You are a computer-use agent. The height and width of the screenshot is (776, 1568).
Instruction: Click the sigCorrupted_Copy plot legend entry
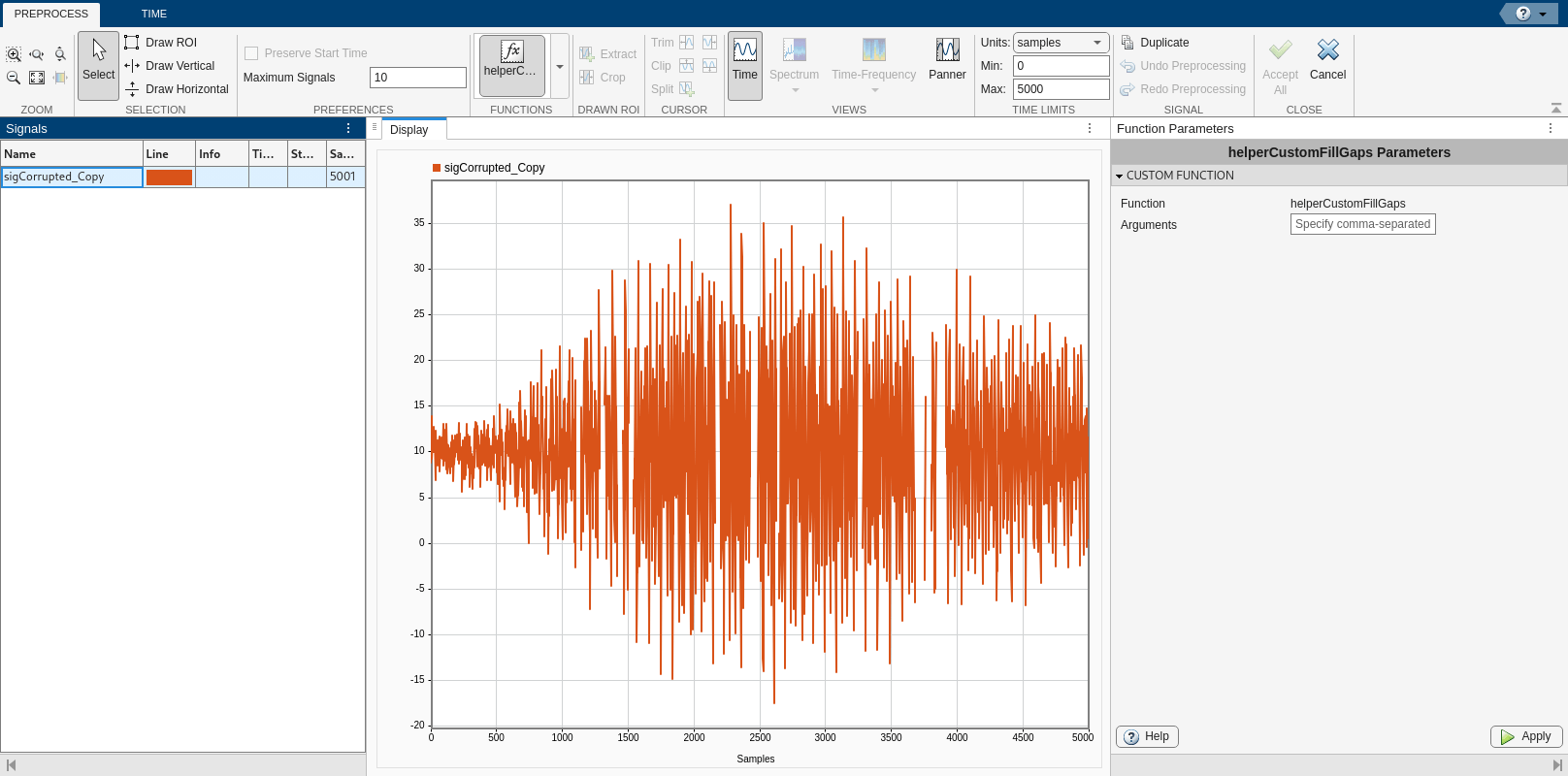[488, 168]
